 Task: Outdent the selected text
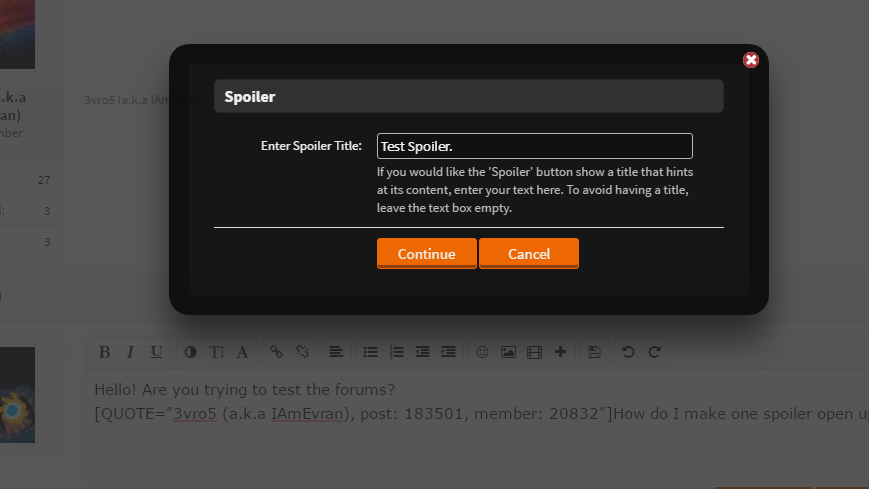coord(422,352)
